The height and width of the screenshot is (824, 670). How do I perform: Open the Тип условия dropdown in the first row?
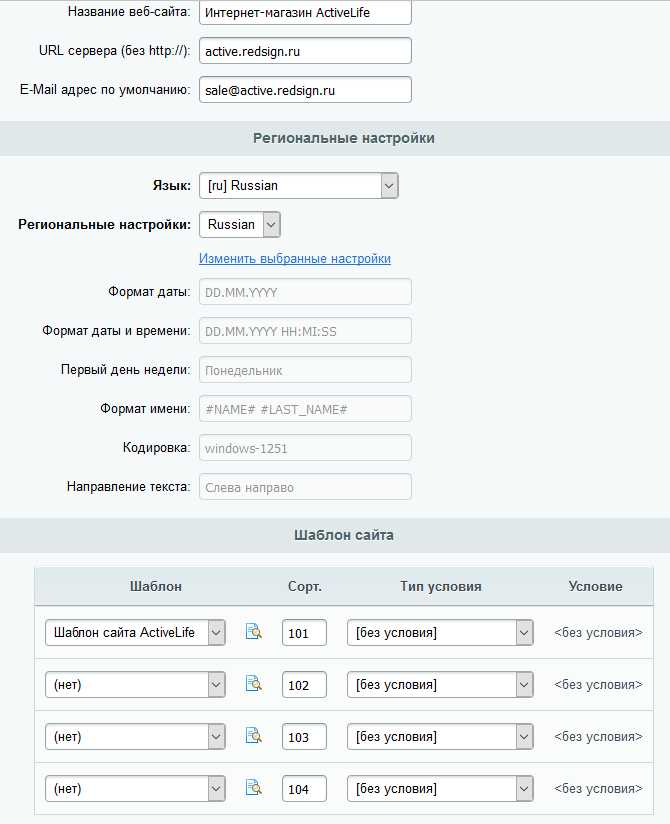pyautogui.click(x=439, y=632)
